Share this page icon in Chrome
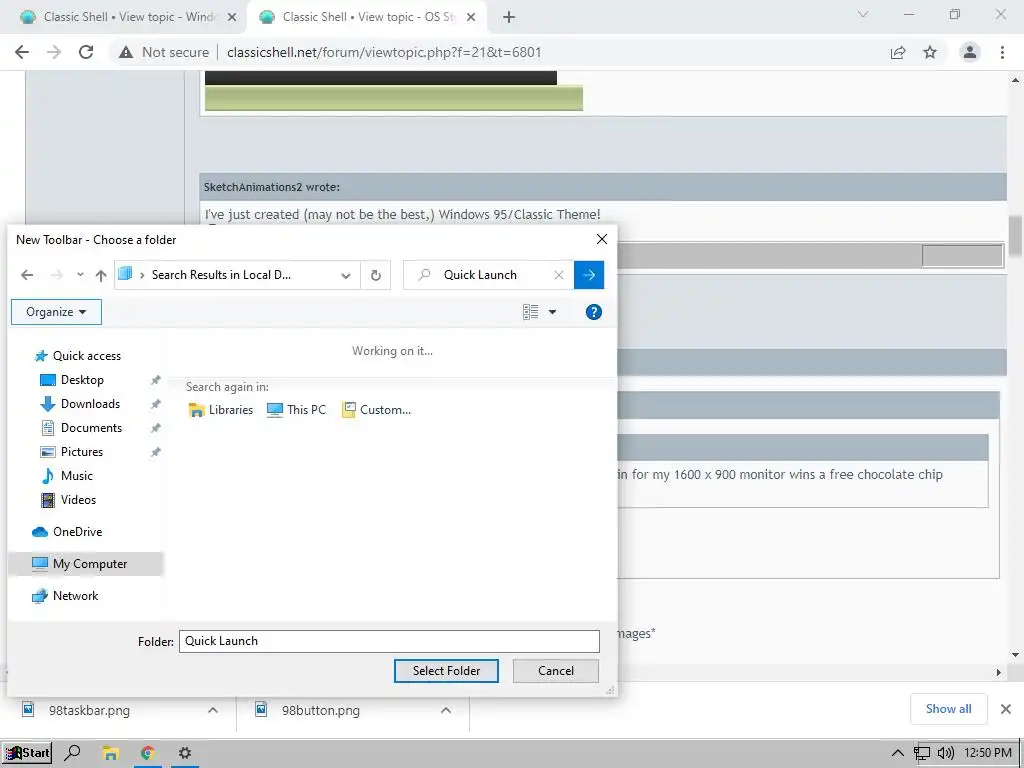Screen dimensions: 1024x768 [x=898, y=52]
